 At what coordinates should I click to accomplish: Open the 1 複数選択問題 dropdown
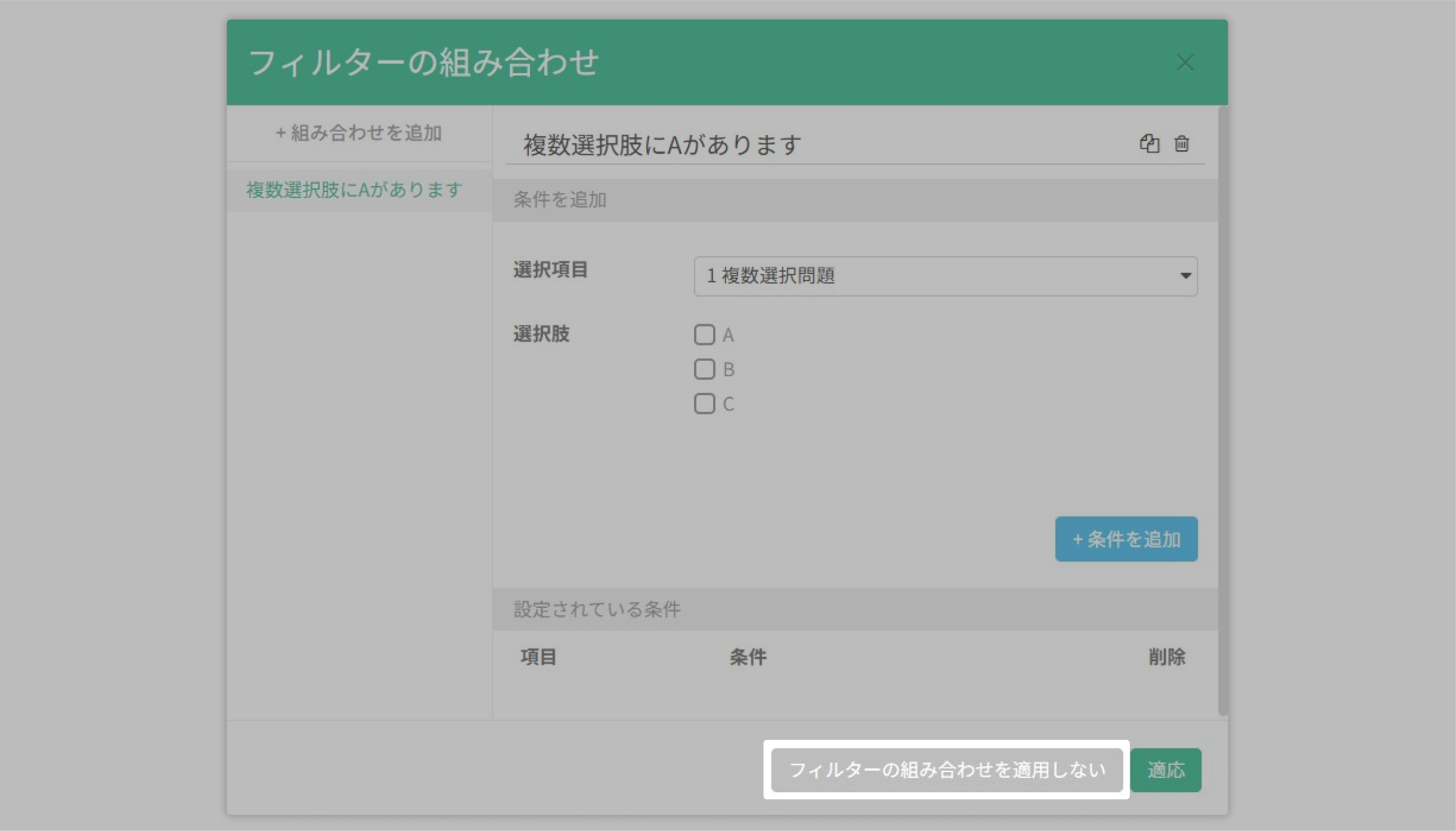(x=946, y=276)
